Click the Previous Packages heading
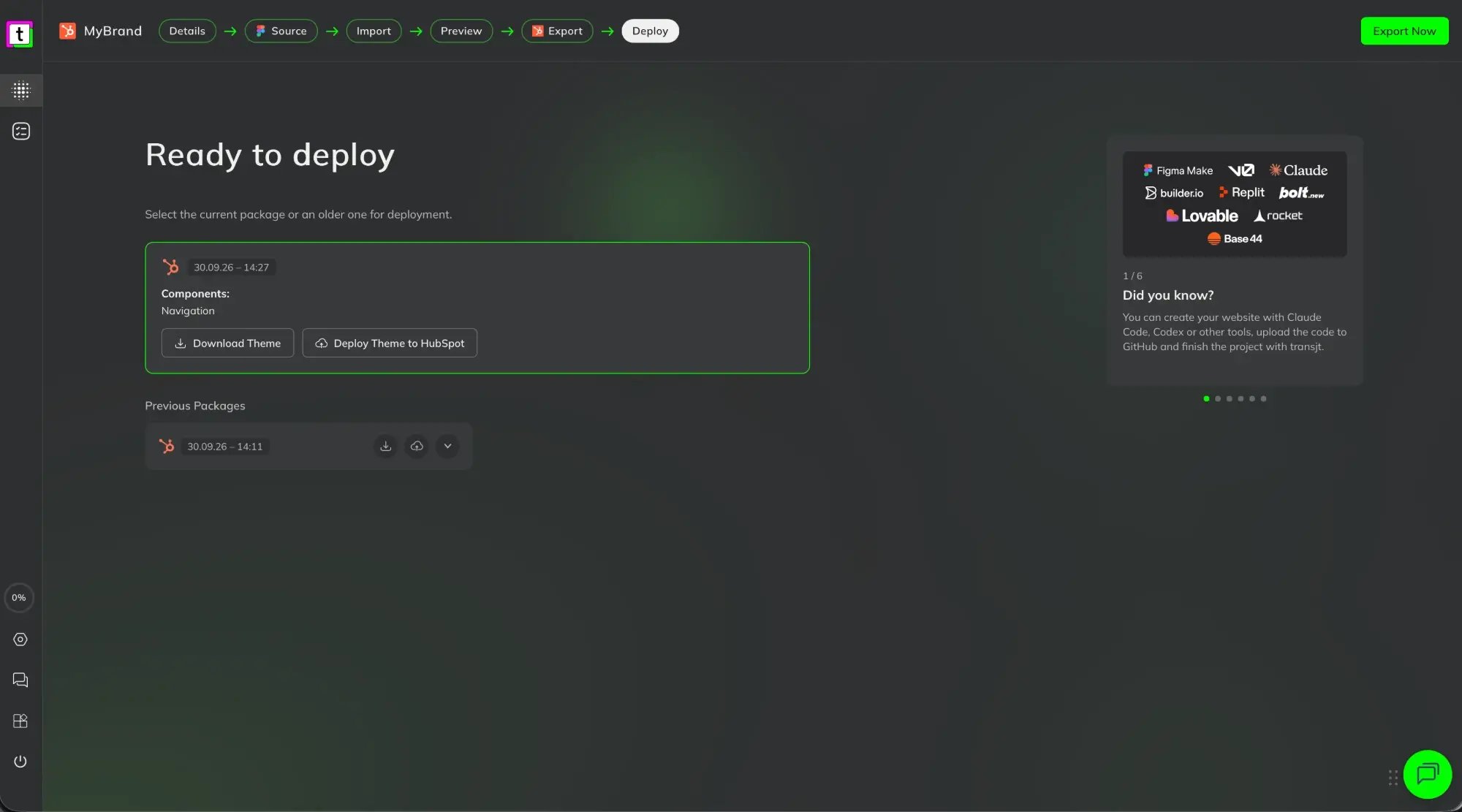The width and height of the screenshot is (1462, 812). coord(195,406)
